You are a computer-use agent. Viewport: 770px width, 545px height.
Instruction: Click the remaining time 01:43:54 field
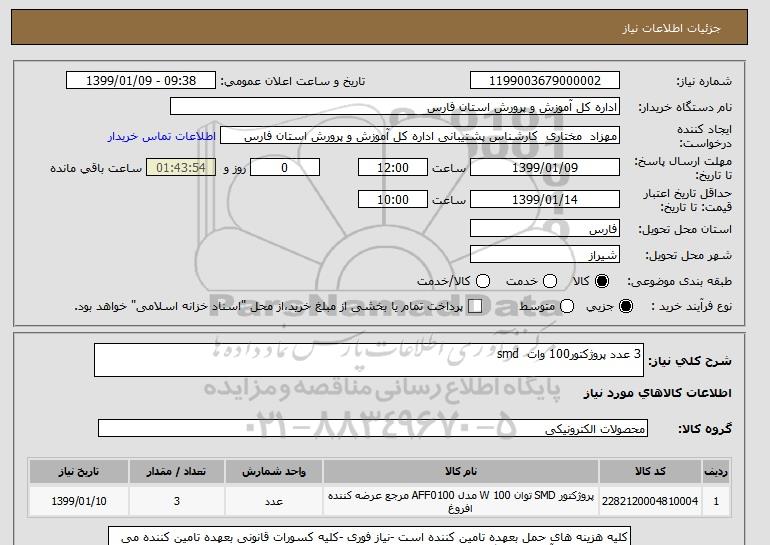pyautogui.click(x=181, y=167)
